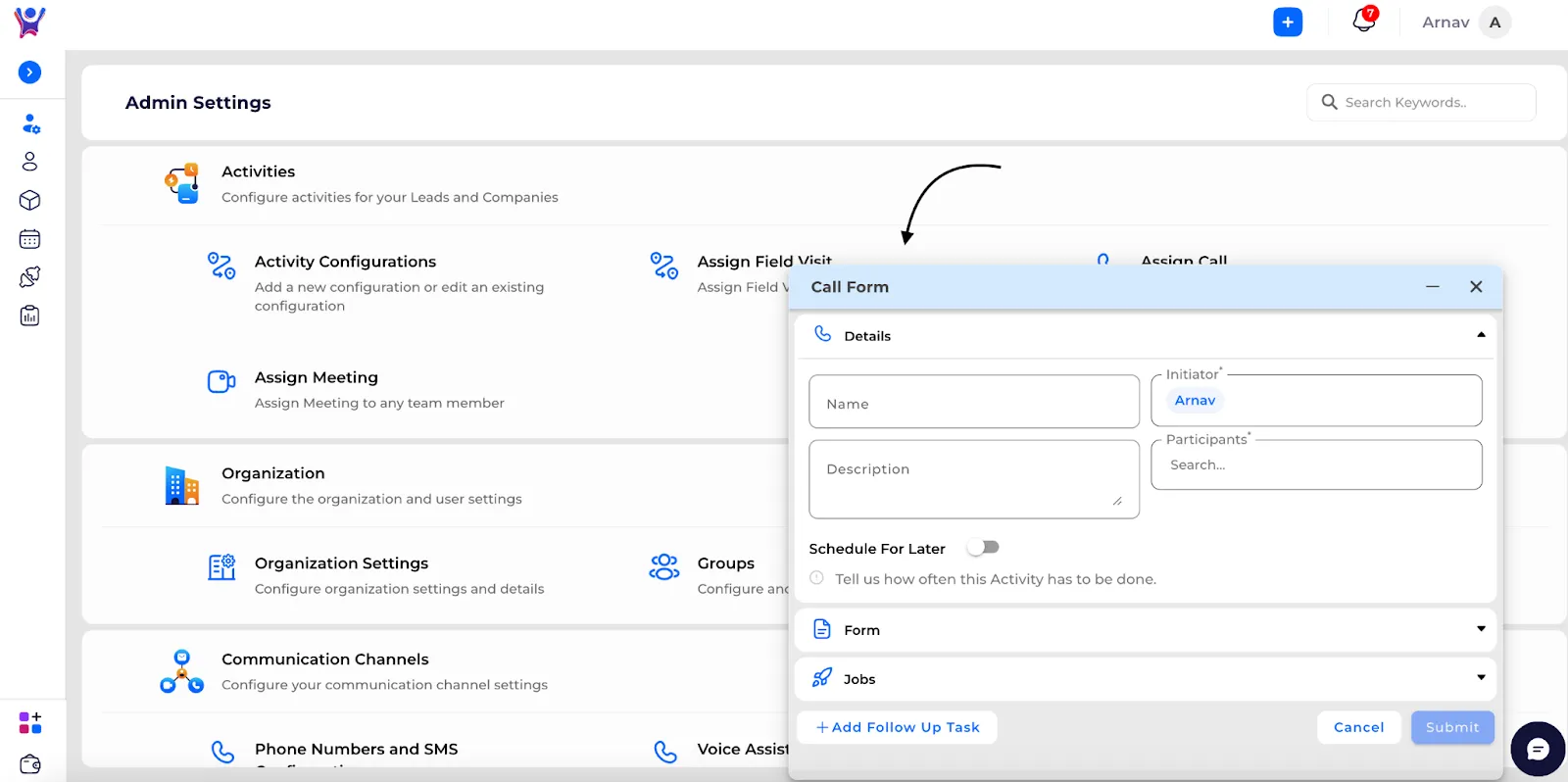Open Phone Numbers and SMS link
Image resolution: width=1568 pixels, height=782 pixels.
(356, 749)
